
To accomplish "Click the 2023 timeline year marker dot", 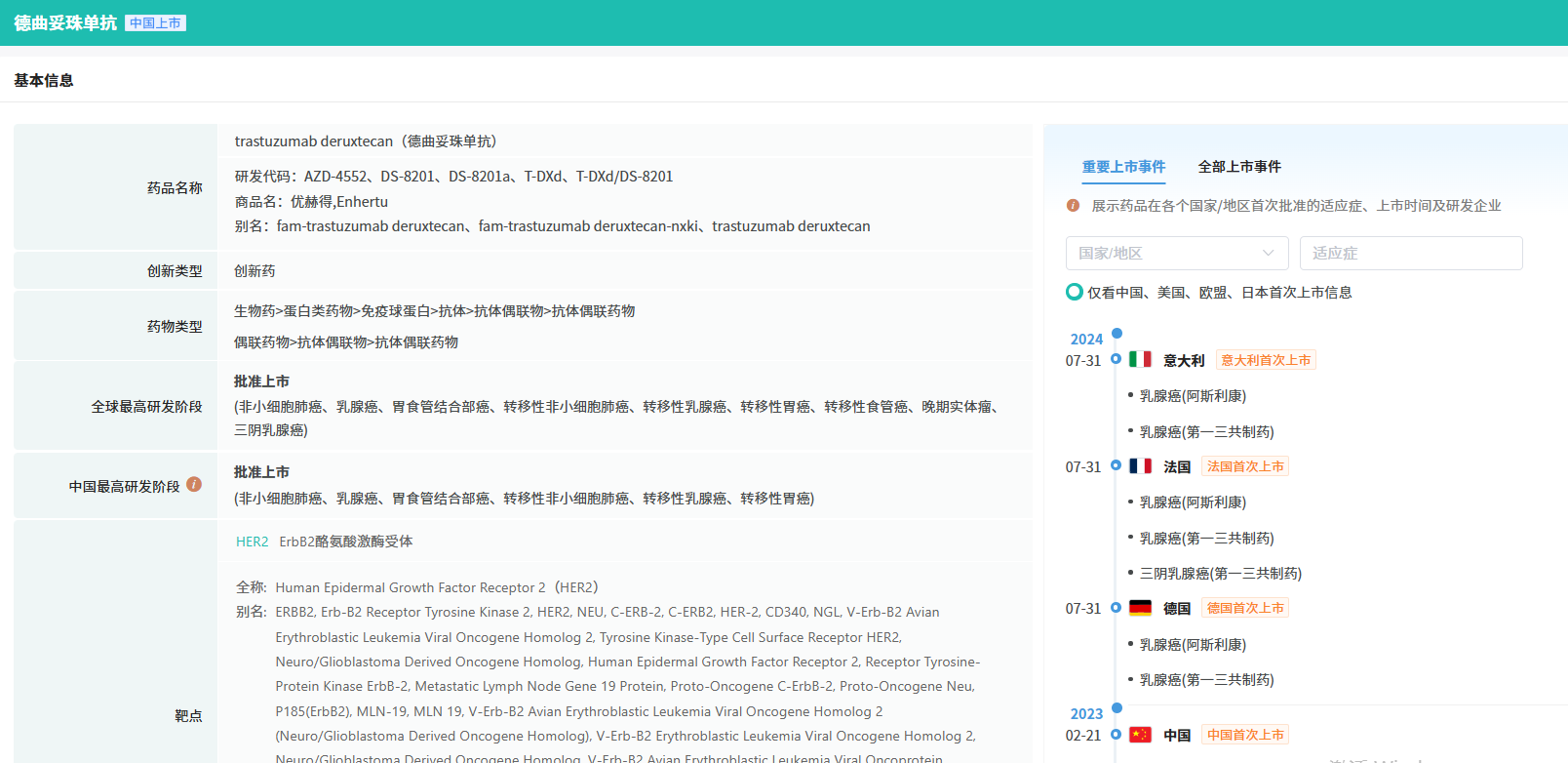I will click(x=1117, y=708).
